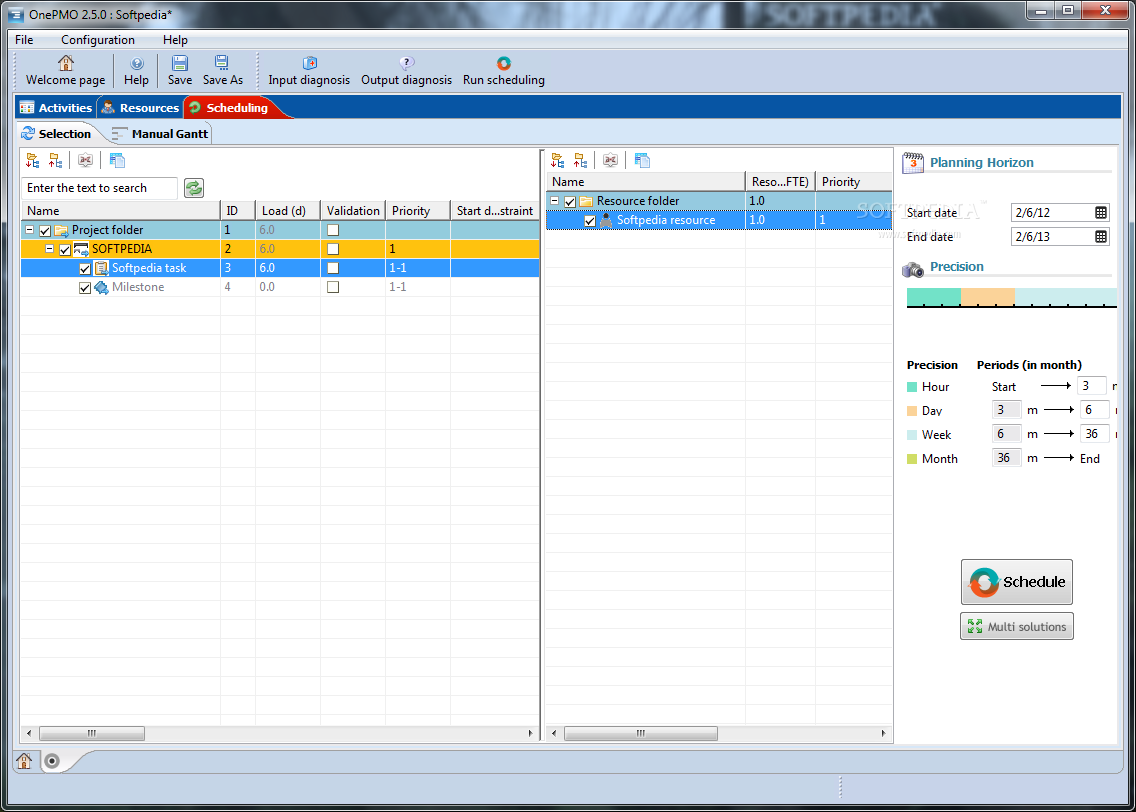Screen dimensions: 1136x812
Task: Click the orange Day segment of precision bar
Action: tap(987, 296)
